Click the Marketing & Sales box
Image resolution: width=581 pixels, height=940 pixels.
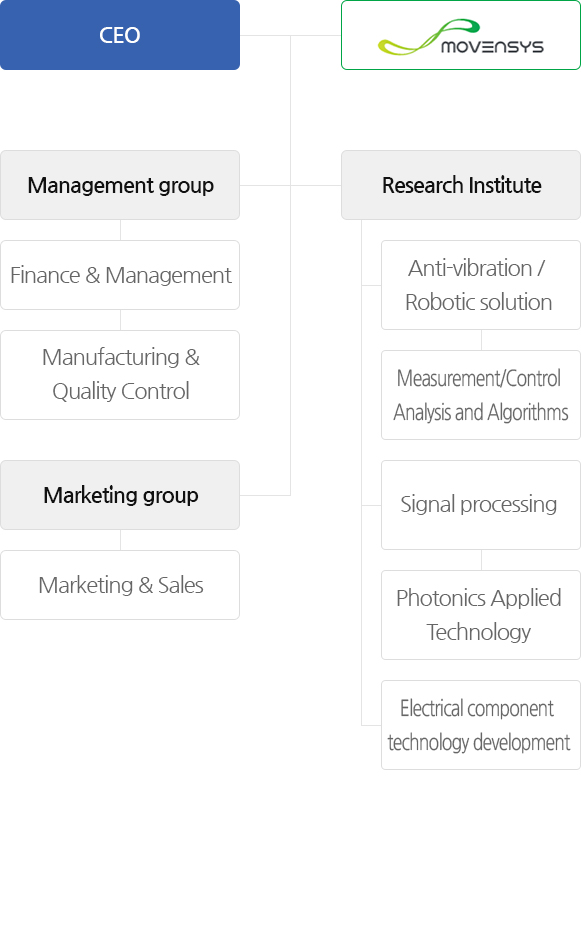(120, 585)
